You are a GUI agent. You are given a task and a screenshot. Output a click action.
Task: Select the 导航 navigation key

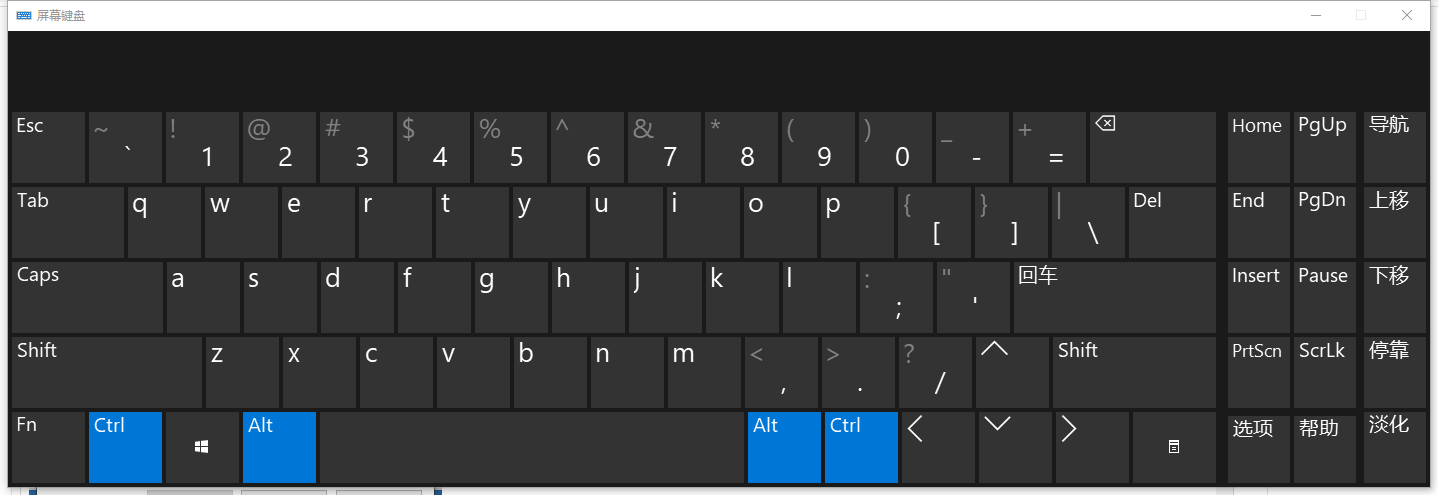1394,147
